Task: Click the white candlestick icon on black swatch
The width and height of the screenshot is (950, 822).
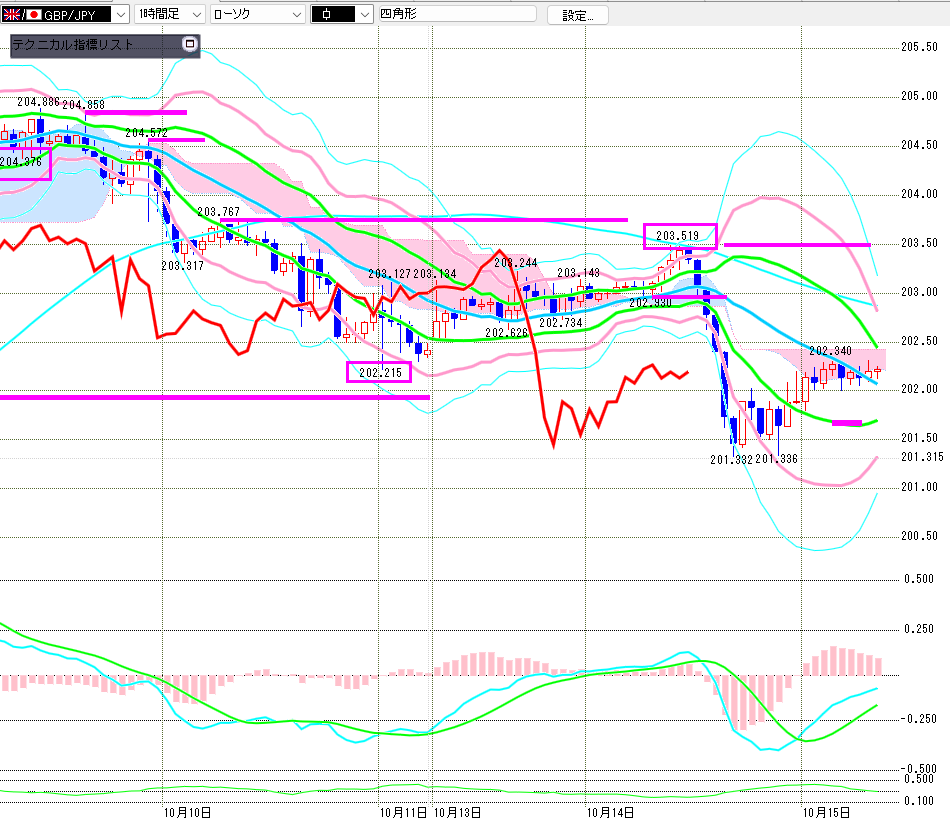Action: [x=328, y=15]
